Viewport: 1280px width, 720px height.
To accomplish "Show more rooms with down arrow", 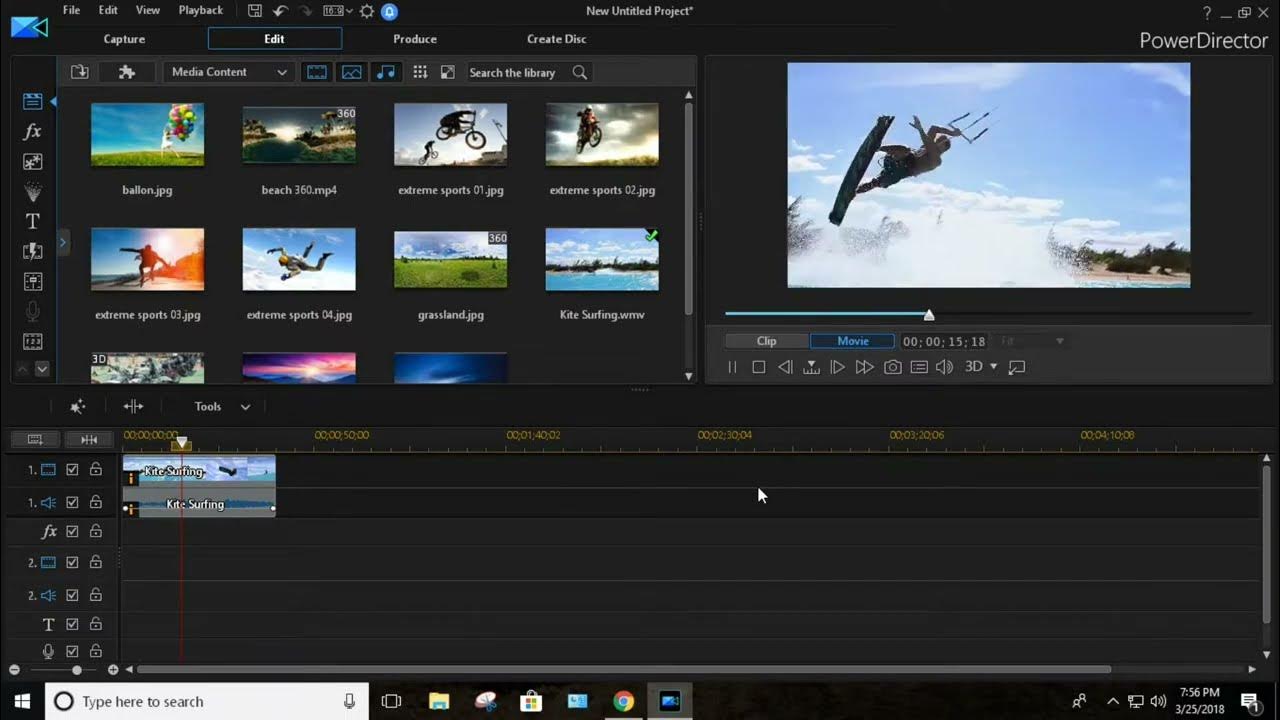I will (42, 368).
